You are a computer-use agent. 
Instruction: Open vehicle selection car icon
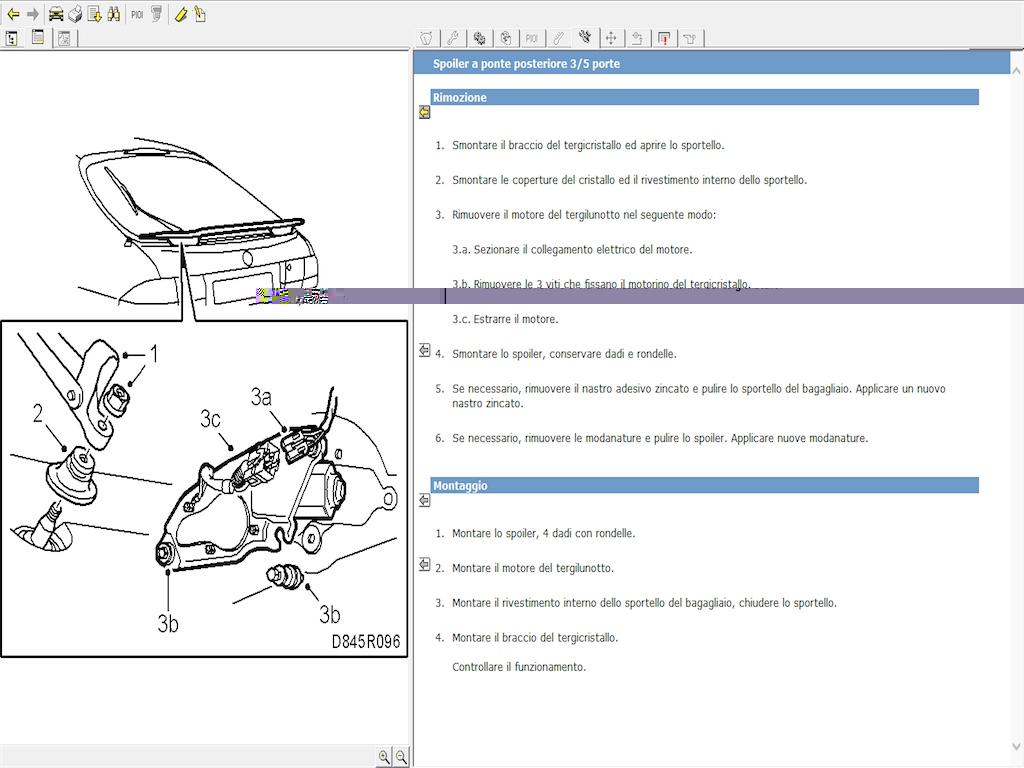pyautogui.click(x=56, y=14)
